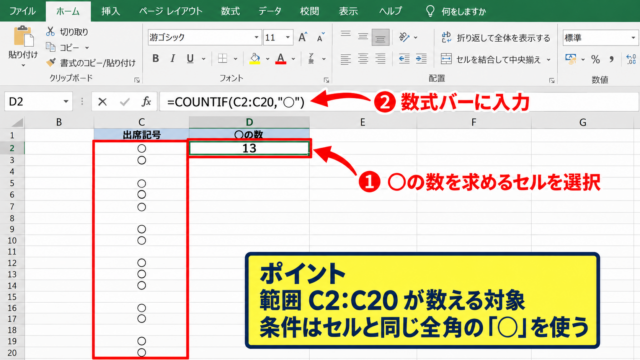Viewport: 640px width, 360px height.
Task: Click the Increase Indent icon
Action: pos(421,59)
